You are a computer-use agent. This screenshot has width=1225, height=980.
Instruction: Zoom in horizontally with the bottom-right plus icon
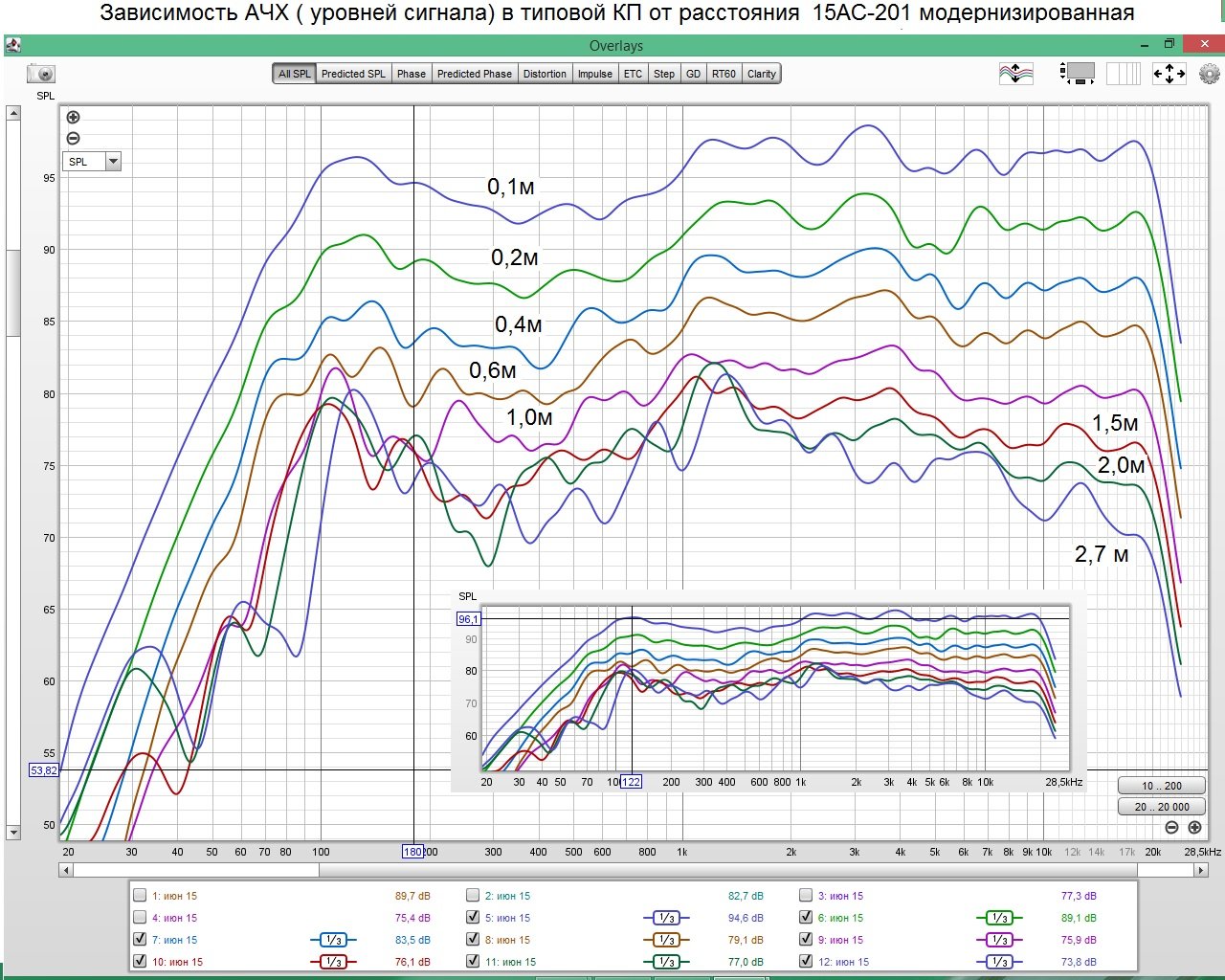pos(1194,828)
